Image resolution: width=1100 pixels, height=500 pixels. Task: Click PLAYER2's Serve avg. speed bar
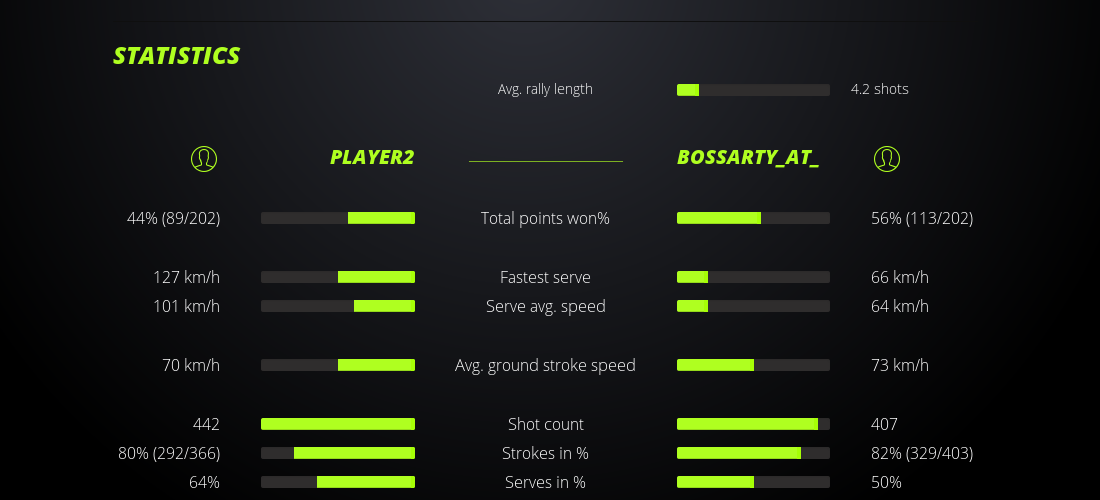pyautogui.click(x=338, y=306)
